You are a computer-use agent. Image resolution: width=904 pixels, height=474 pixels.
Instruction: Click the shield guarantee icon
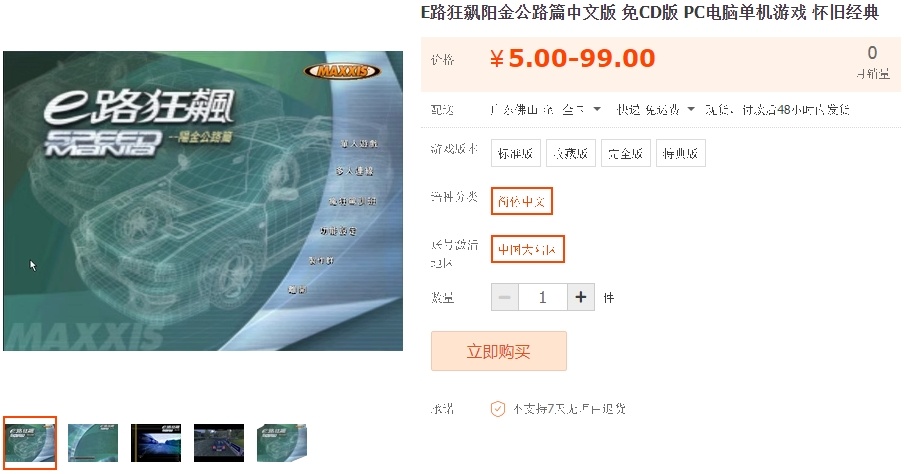click(x=498, y=409)
